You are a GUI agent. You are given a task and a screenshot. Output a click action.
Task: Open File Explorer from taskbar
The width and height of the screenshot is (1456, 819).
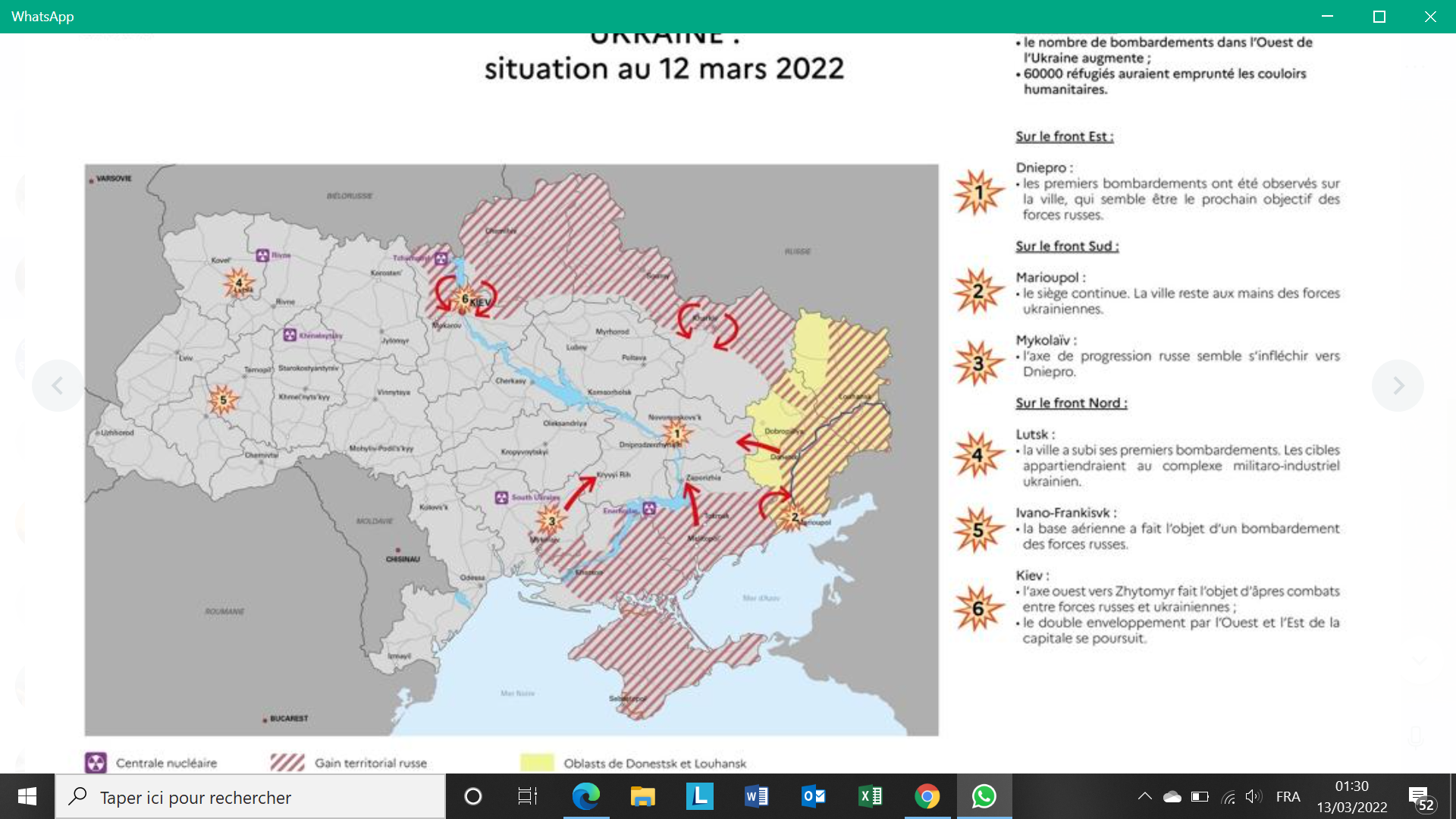642,796
